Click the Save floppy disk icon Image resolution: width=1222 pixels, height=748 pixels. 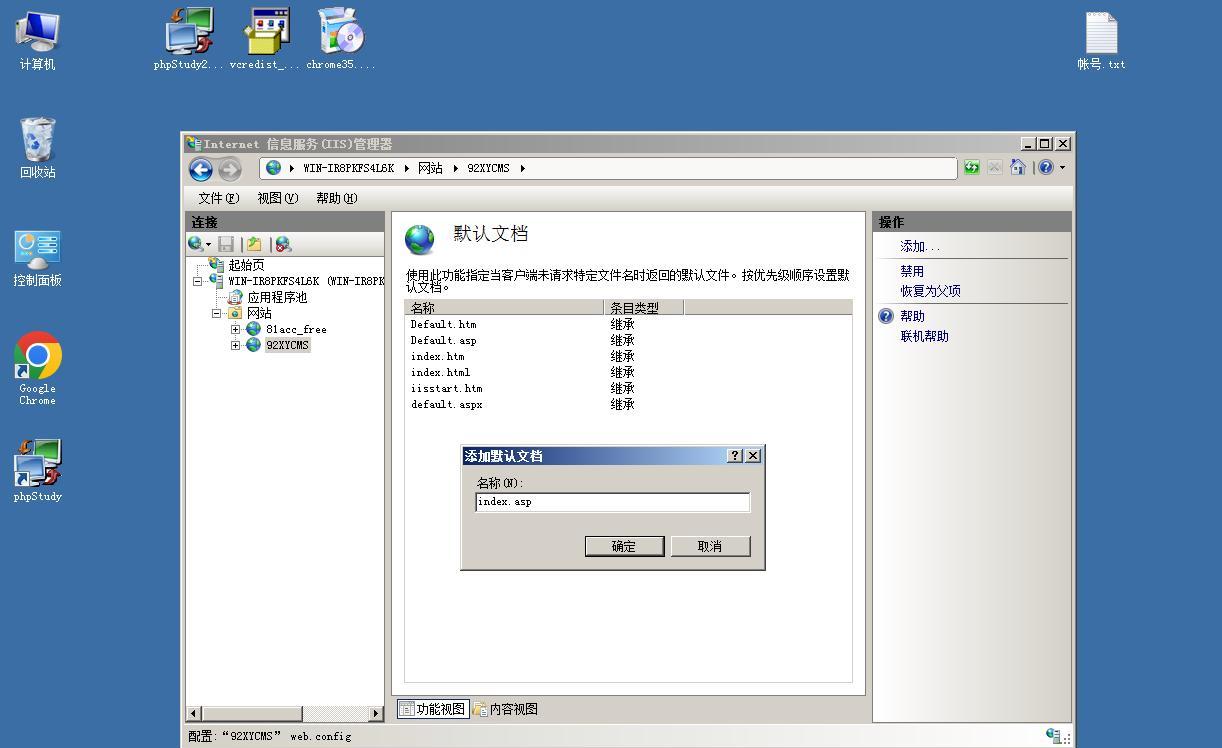(226, 244)
